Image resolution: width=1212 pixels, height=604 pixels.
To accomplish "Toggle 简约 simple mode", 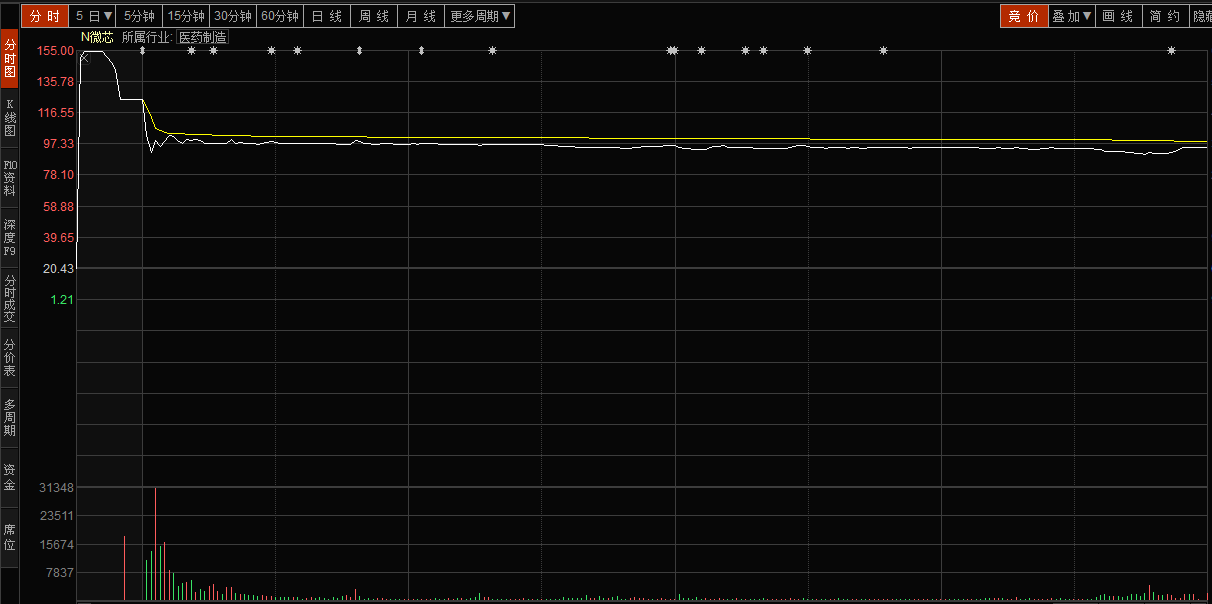I will [1164, 16].
